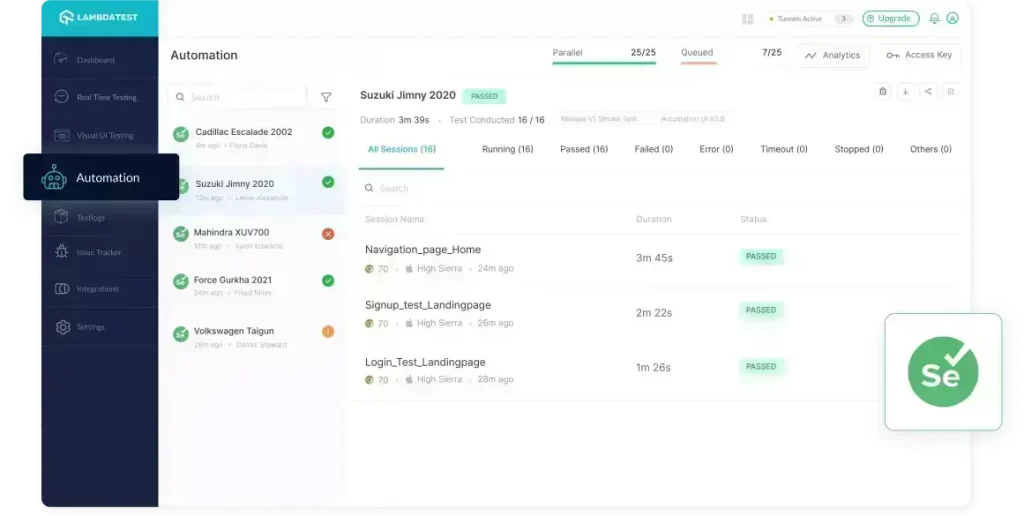Click the PASSED badge beside Suzuki Jimny 2020
Image resolution: width=1024 pixels, height=516 pixels.
click(x=484, y=96)
